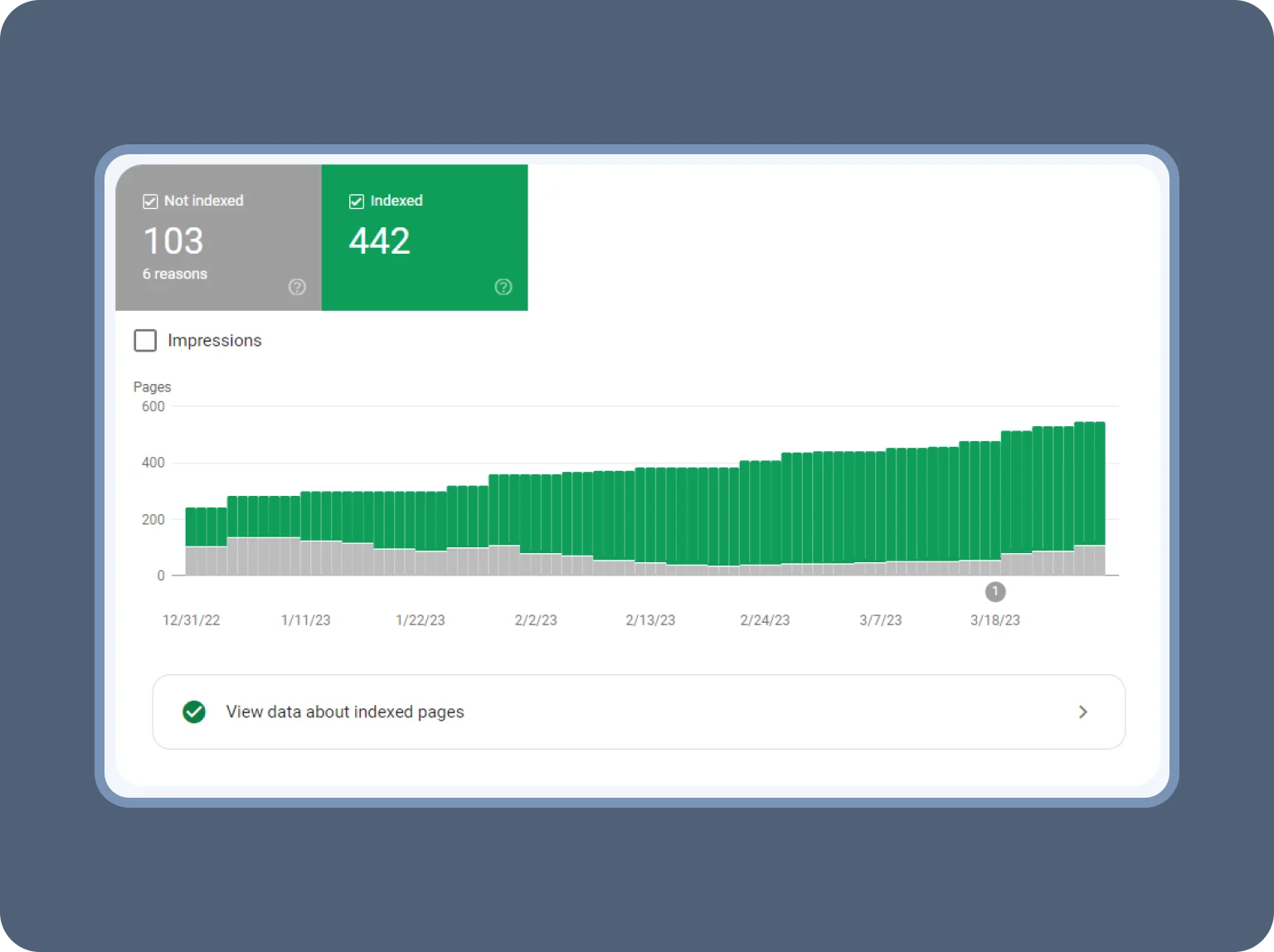Viewport: 1274px width, 952px height.
Task: Click the green check icon beside View data
Action: (194, 712)
